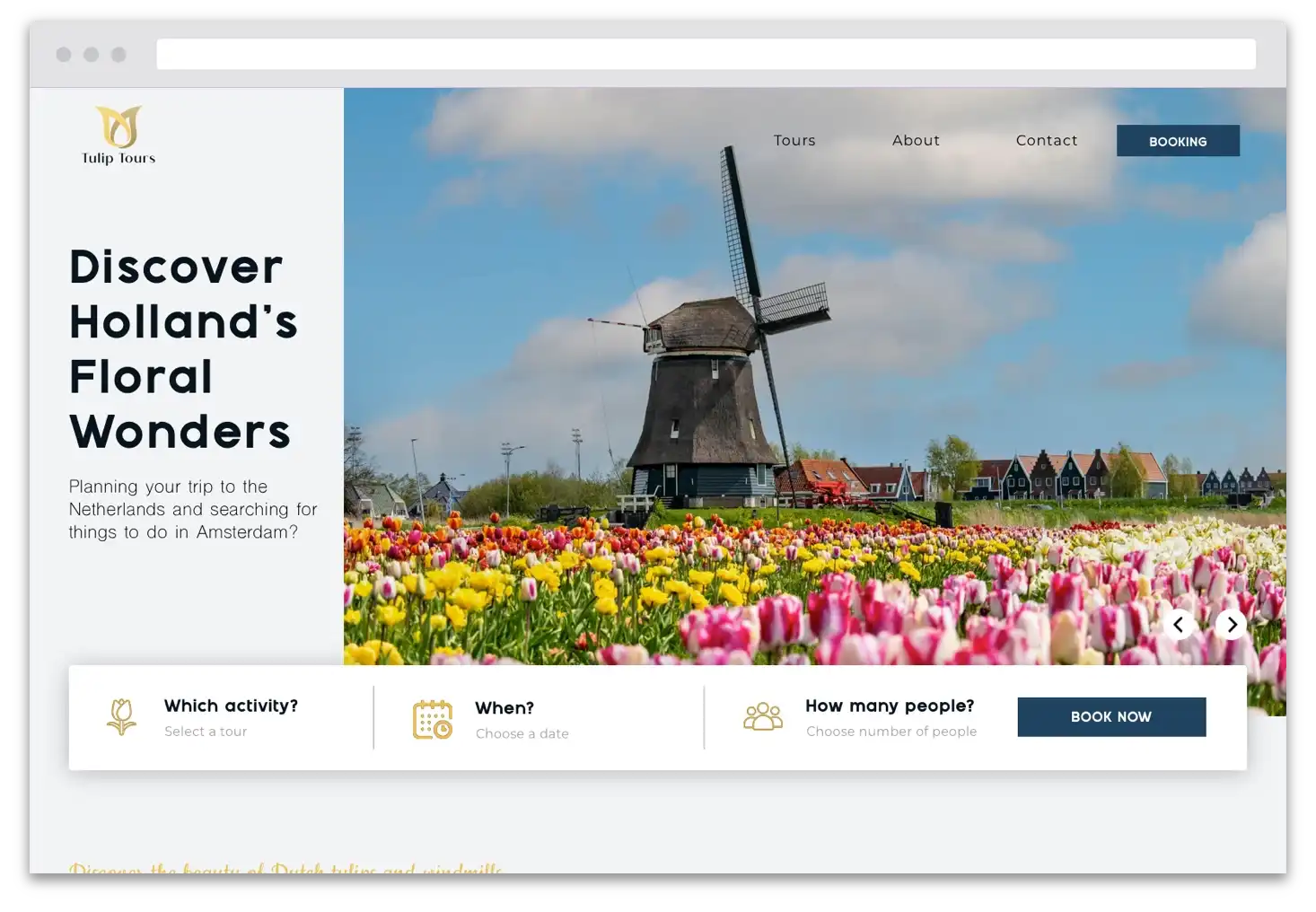Screen dimensions: 1316x912
Task: Click the Discover Holland's Floral Wonders heading
Action: coord(183,349)
